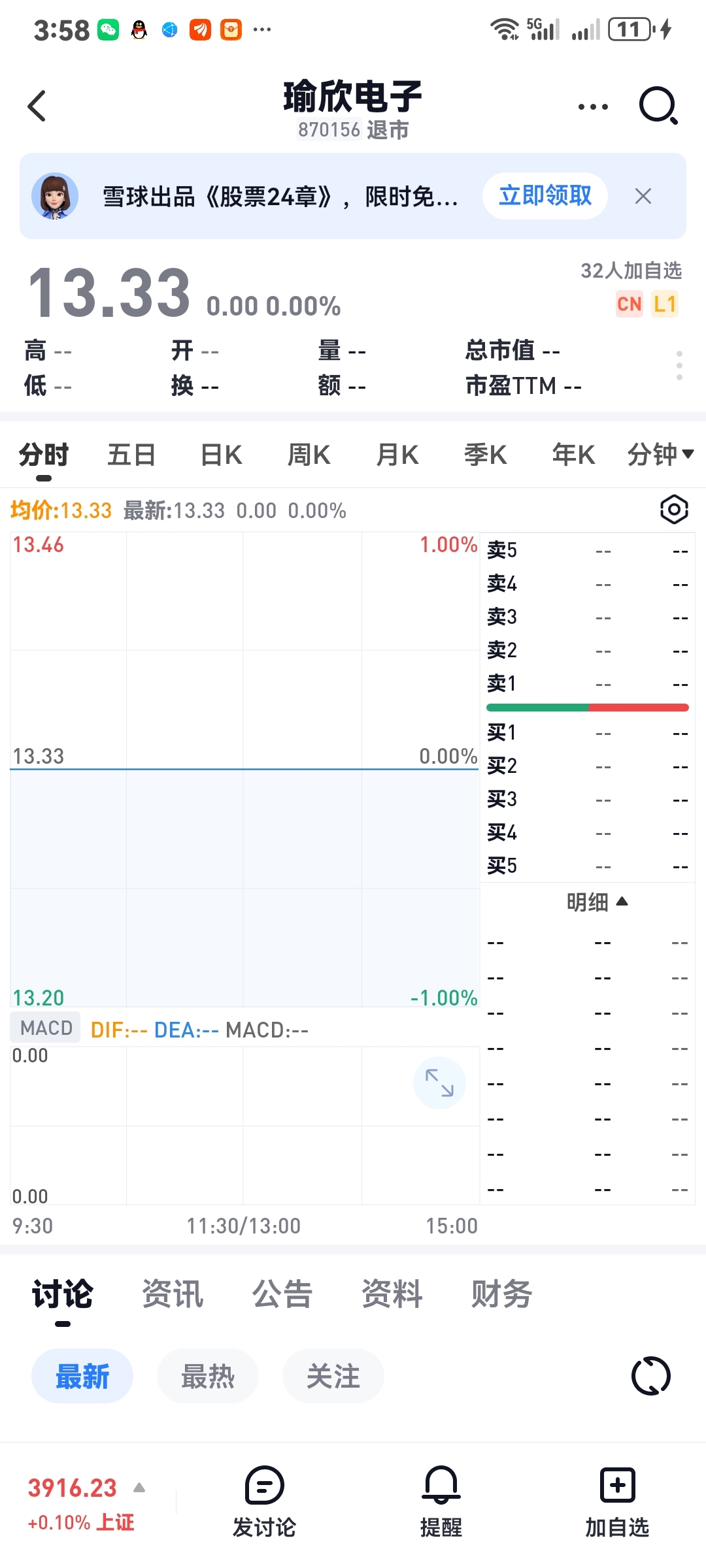Screen dimensions: 706x1568
Task: Refresh discussions with circular arrows icon
Action: (650, 1376)
